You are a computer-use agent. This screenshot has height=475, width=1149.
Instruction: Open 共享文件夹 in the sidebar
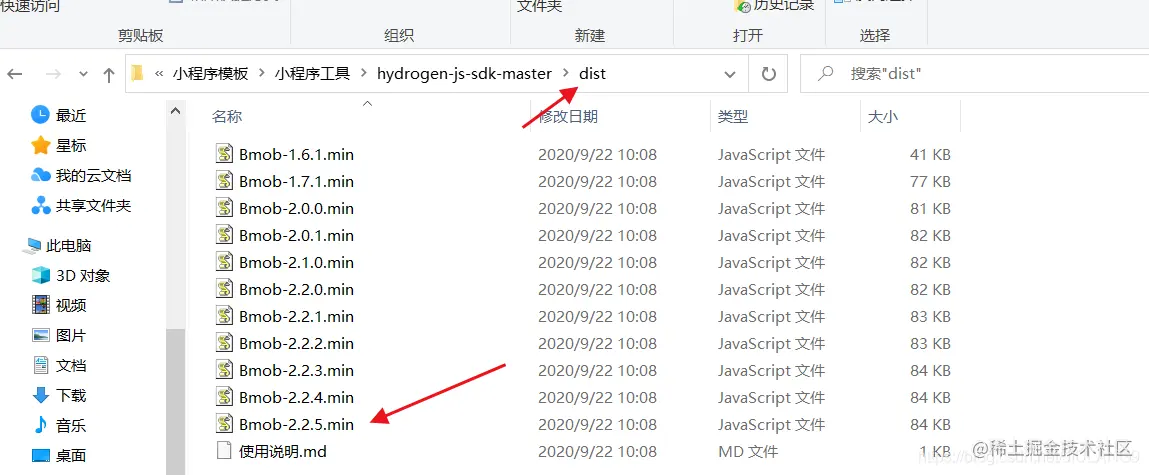[x=93, y=205]
